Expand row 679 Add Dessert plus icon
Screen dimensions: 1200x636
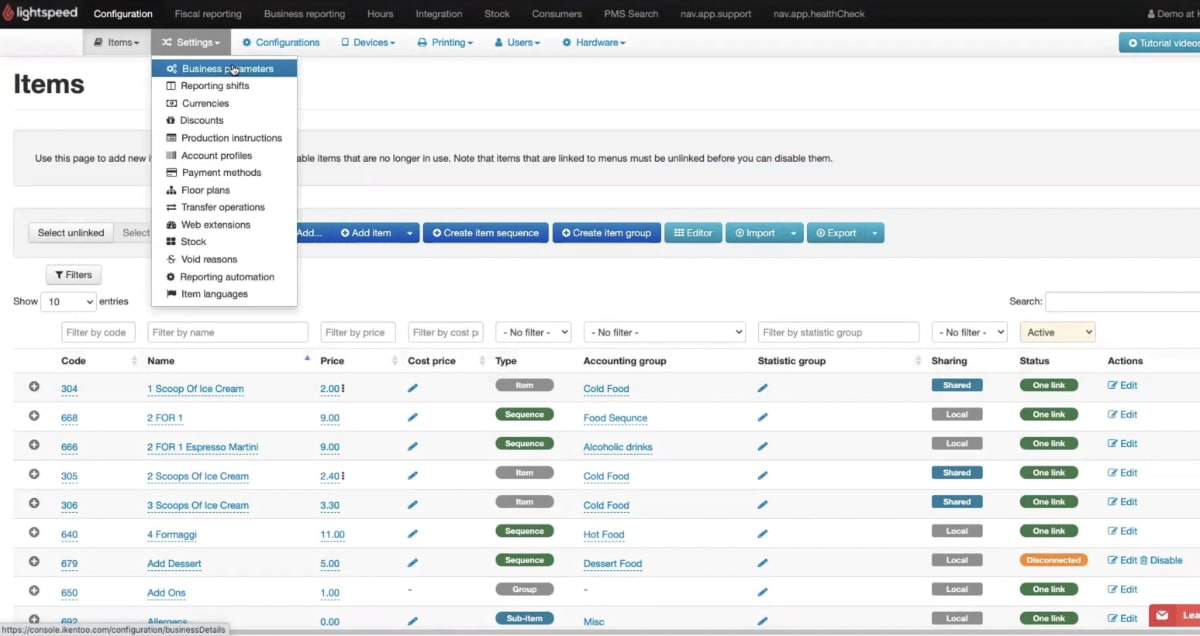click(x=33, y=561)
